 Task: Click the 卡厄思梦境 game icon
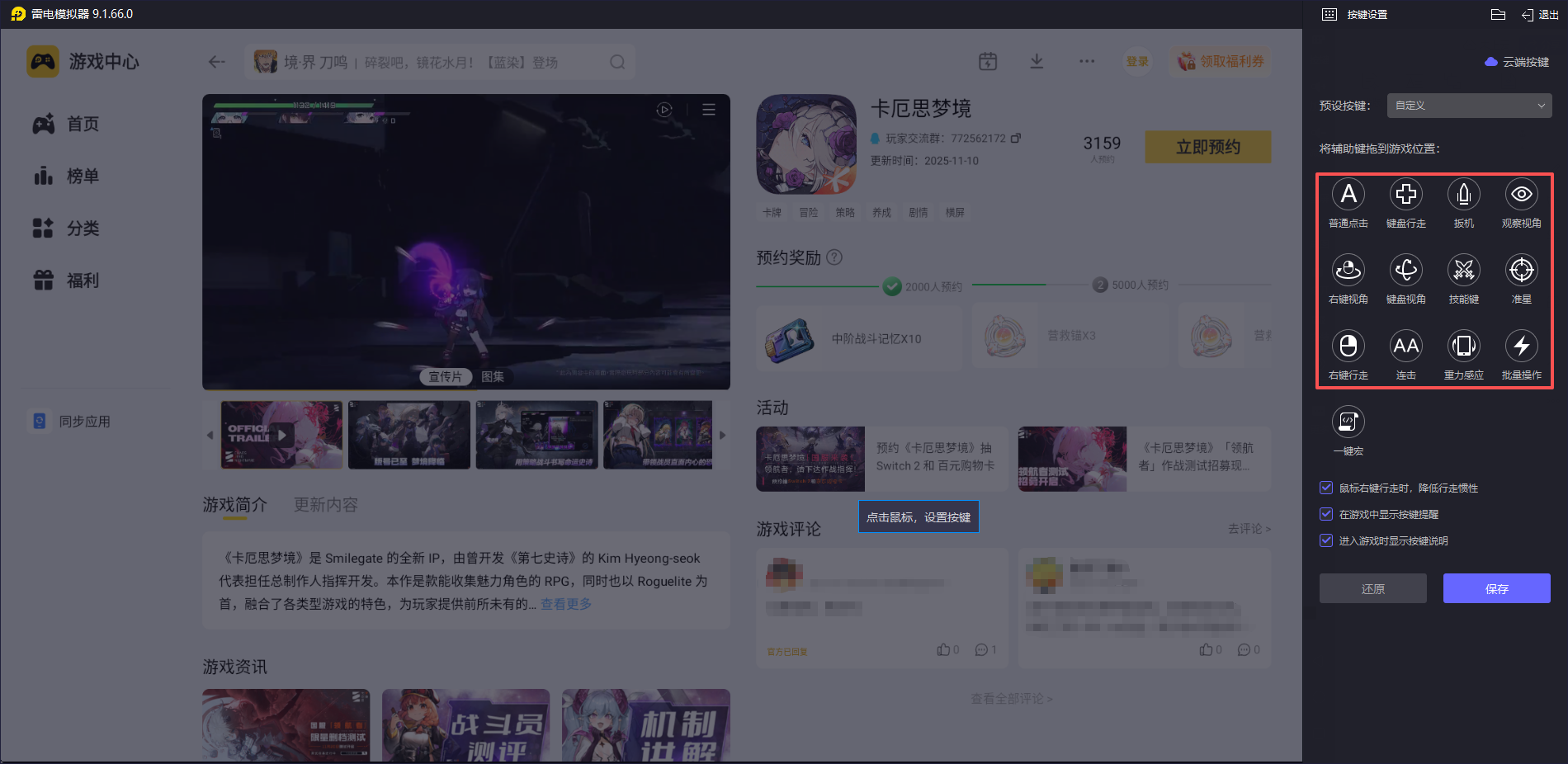point(806,144)
